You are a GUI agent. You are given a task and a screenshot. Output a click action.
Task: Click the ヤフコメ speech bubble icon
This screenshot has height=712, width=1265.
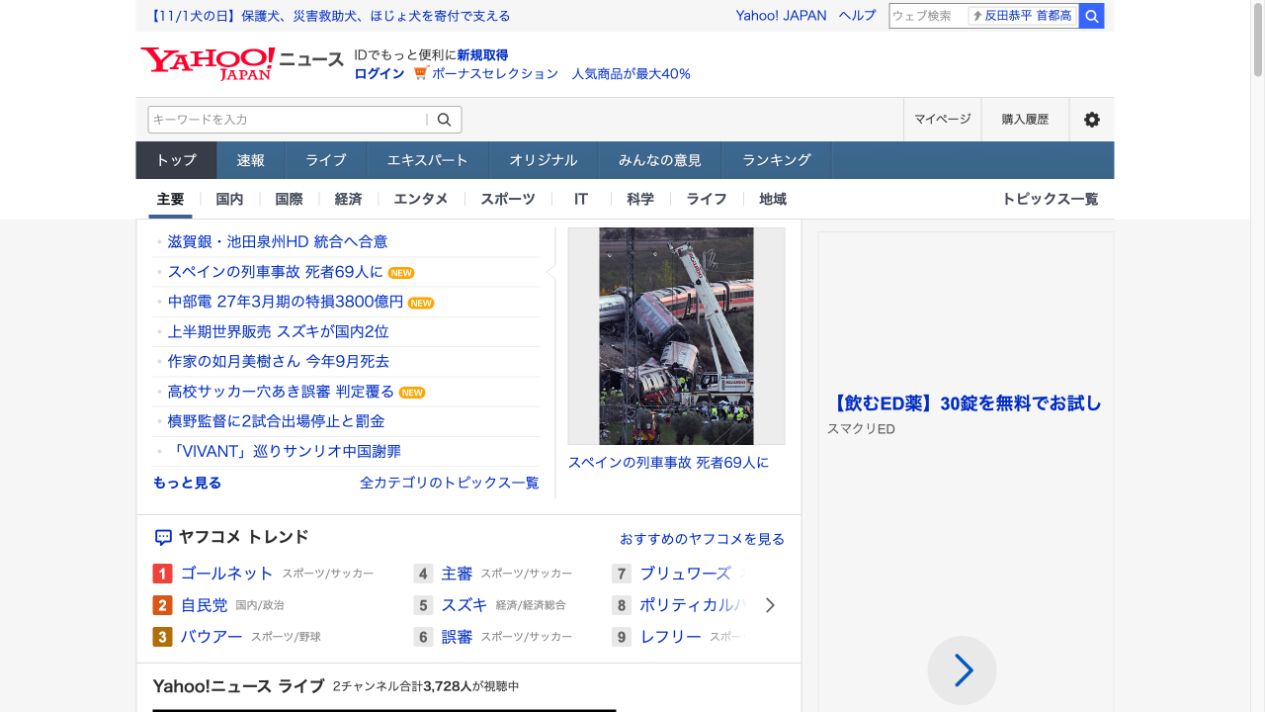tap(163, 537)
